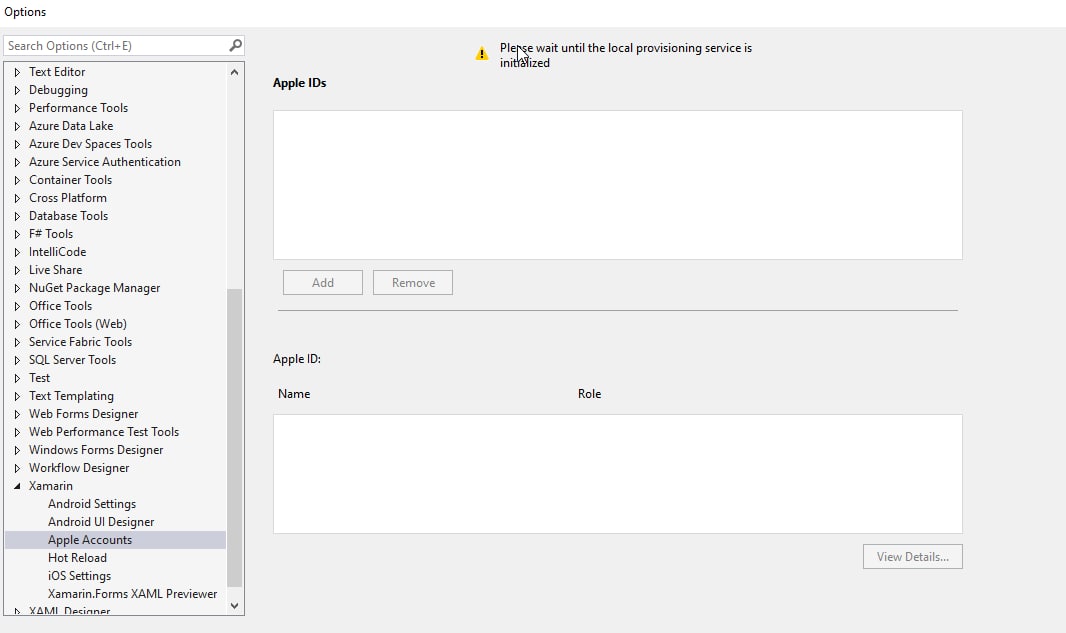The width and height of the screenshot is (1066, 633).
Task: Expand the Debugging node
Action: [x=18, y=90]
